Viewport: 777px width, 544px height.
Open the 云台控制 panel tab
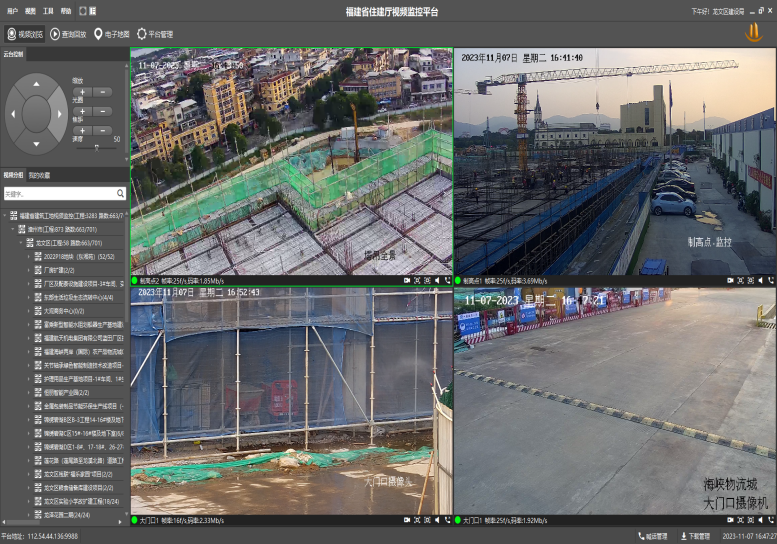13,54
